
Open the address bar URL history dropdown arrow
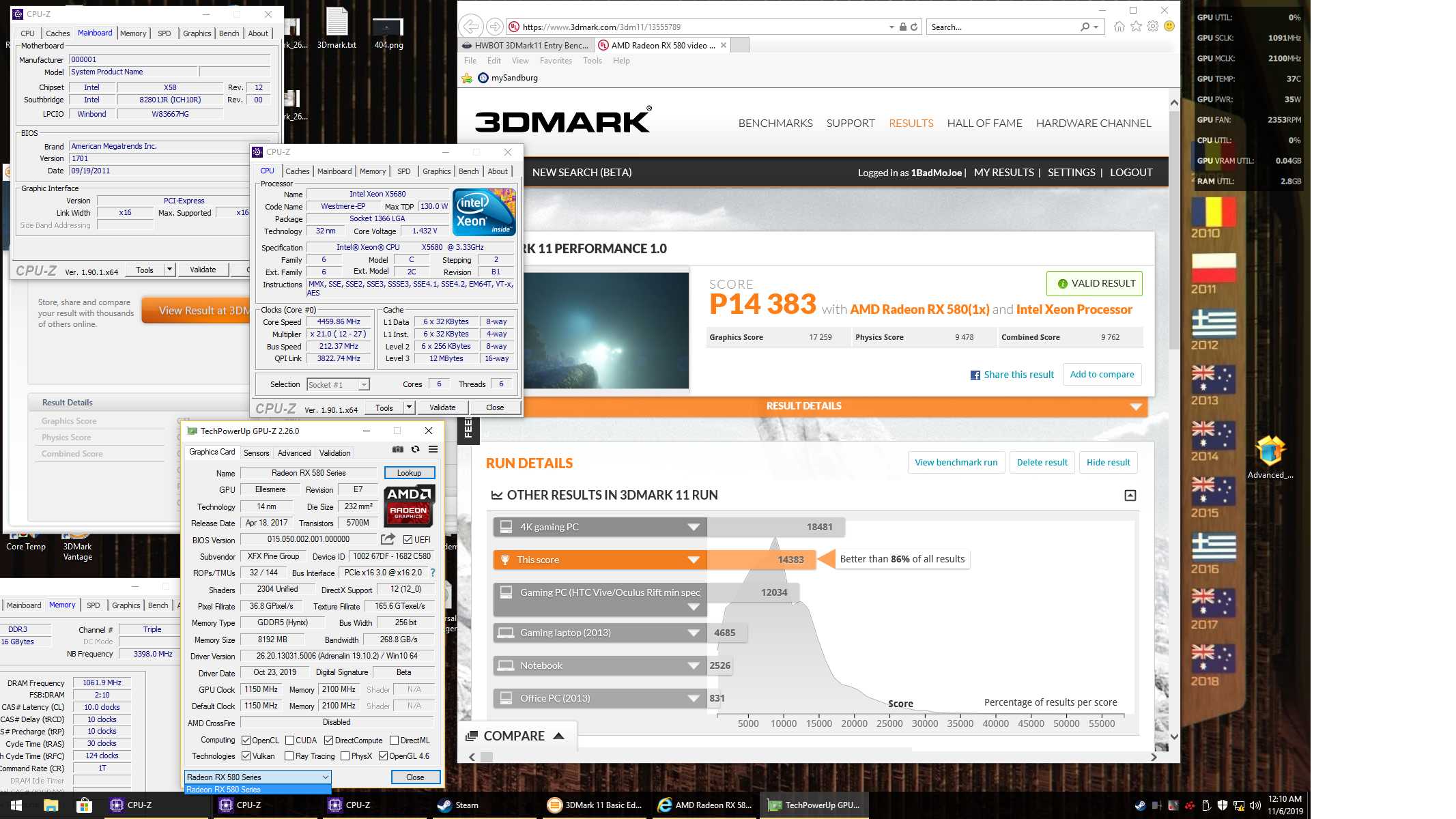pos(891,27)
